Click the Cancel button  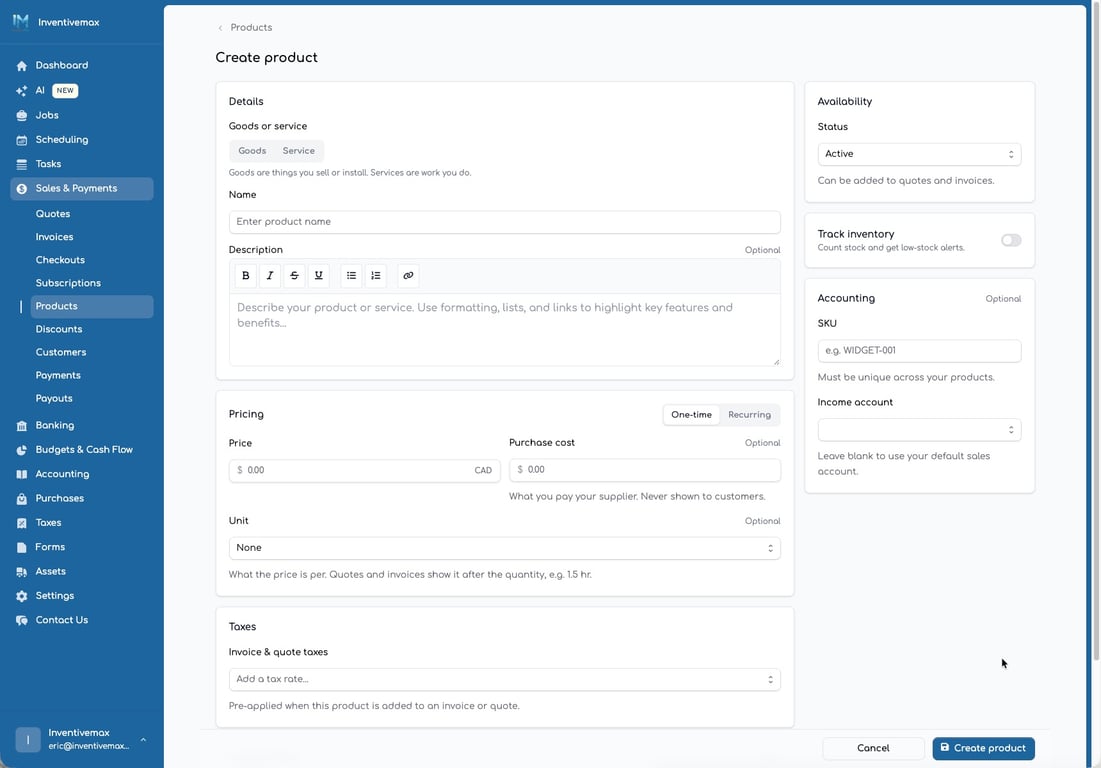pyautogui.click(x=873, y=748)
